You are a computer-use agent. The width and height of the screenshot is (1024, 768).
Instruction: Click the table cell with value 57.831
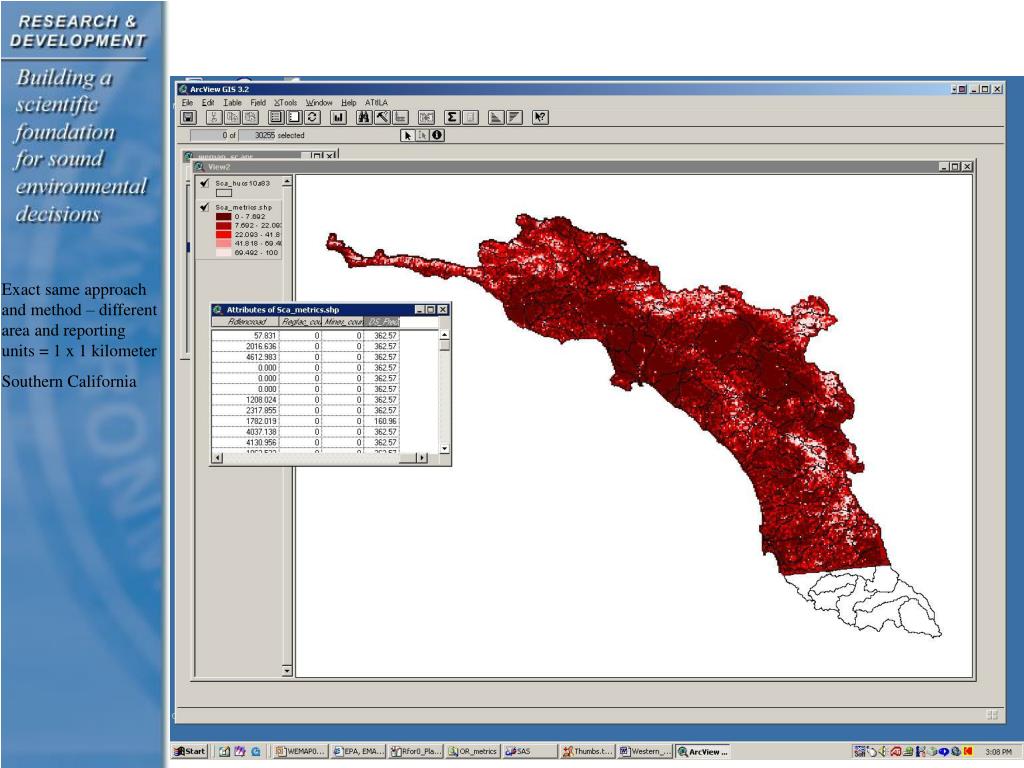246,336
